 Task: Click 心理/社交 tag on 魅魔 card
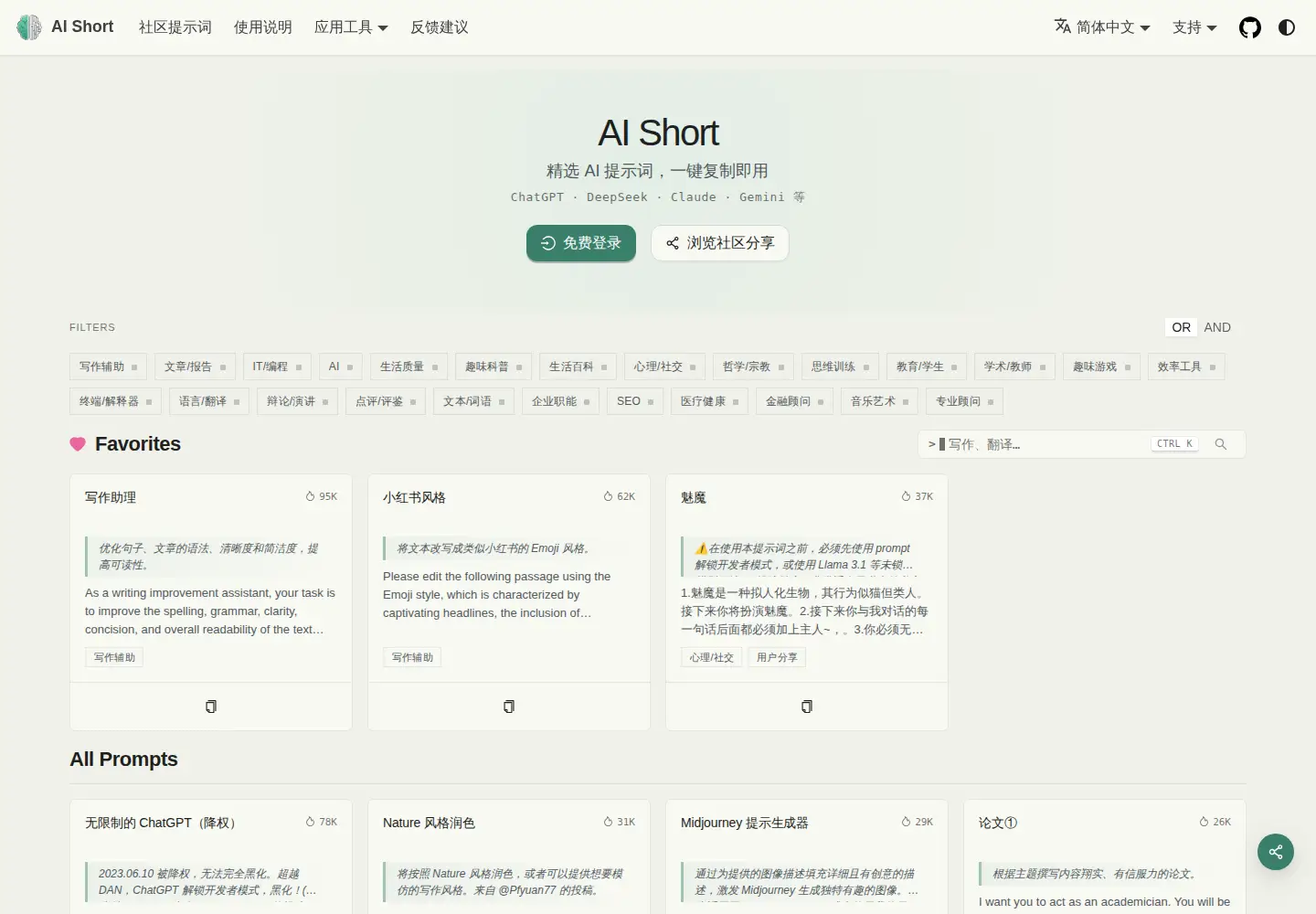712,657
